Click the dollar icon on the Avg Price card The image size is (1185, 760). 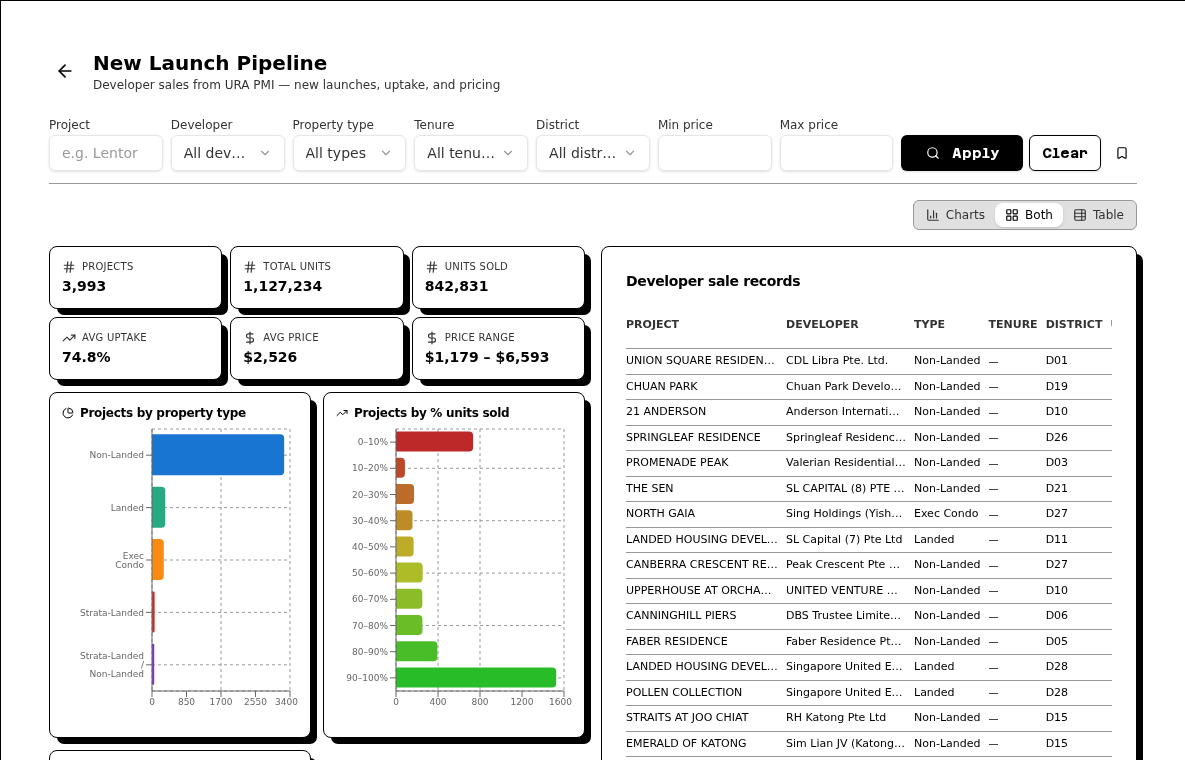[x=250, y=338]
